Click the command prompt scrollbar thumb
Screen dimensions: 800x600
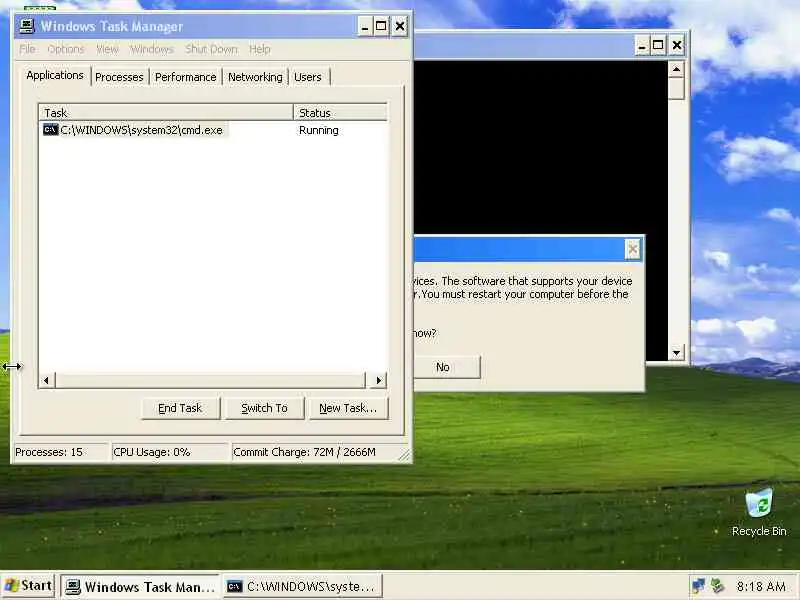(x=677, y=89)
